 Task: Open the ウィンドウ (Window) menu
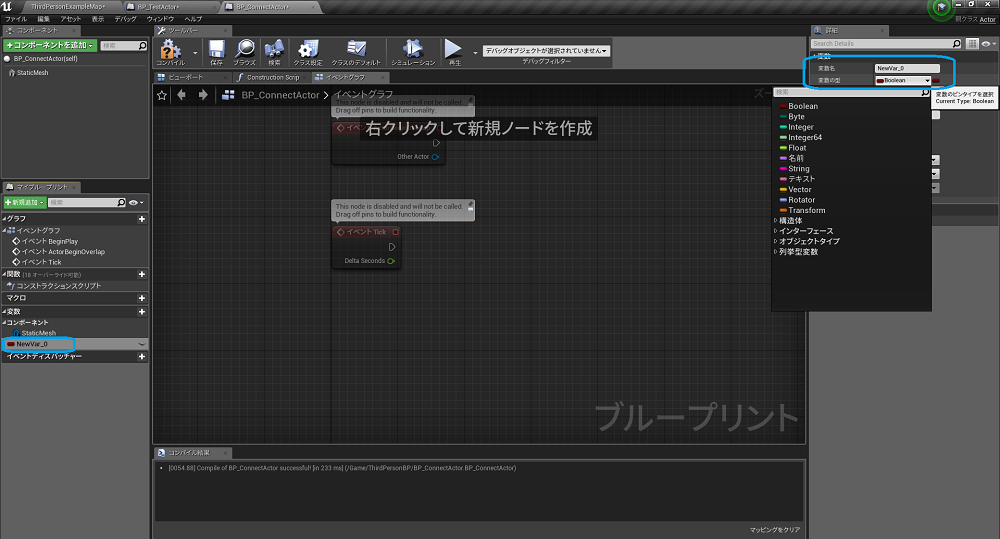pos(161,19)
